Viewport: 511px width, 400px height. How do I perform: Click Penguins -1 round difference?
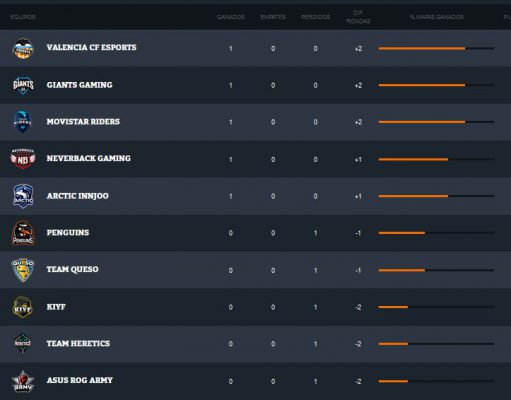358,233
